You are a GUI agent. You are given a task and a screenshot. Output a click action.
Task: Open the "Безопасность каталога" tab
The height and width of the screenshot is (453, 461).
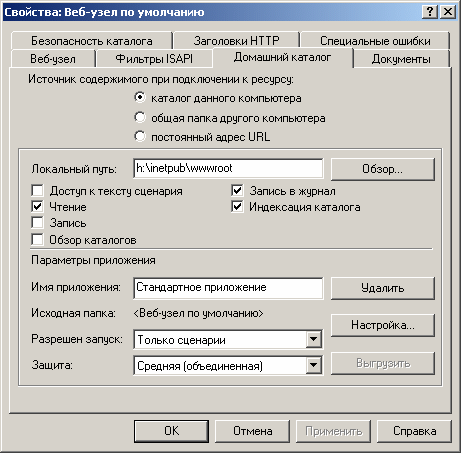(92, 41)
